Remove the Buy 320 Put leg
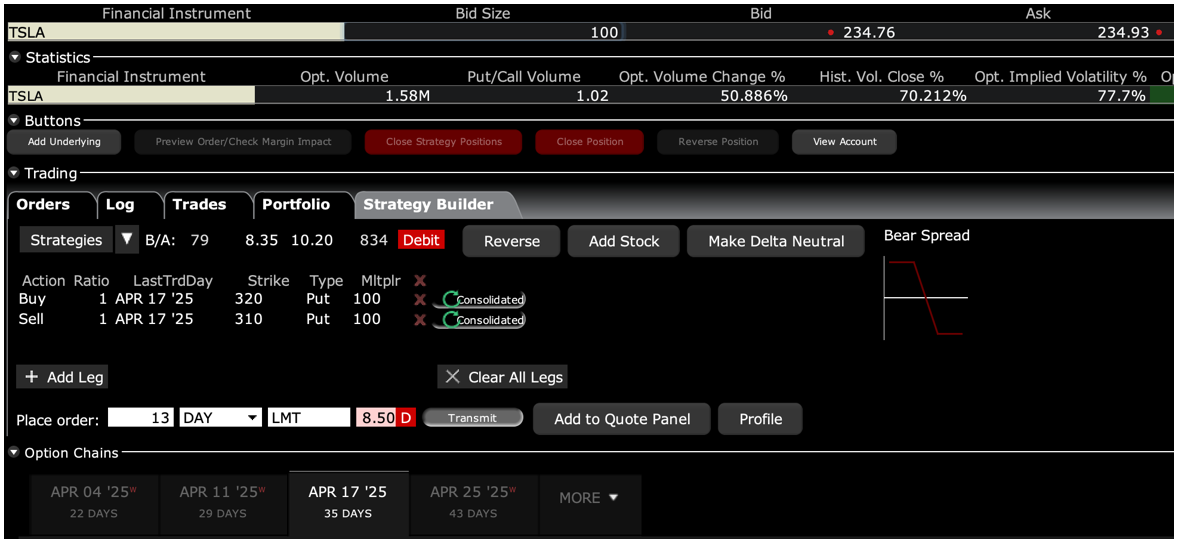1178x546 pixels. (420, 299)
